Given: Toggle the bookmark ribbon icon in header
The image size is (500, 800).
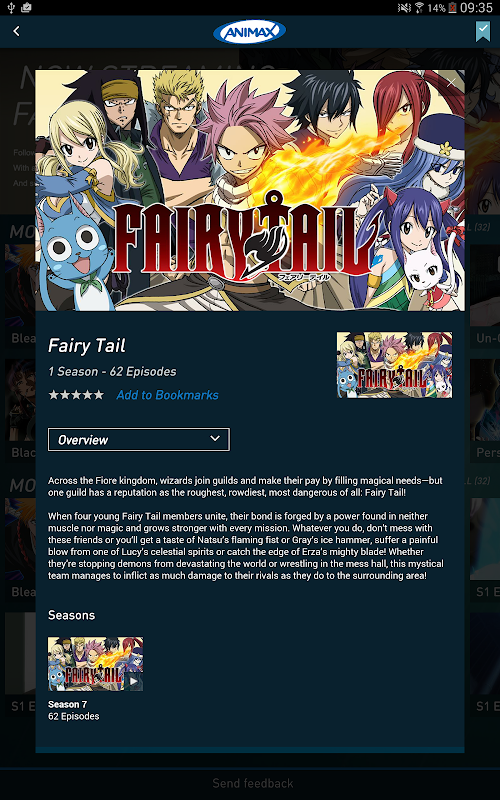Looking at the screenshot, I should [483, 31].
